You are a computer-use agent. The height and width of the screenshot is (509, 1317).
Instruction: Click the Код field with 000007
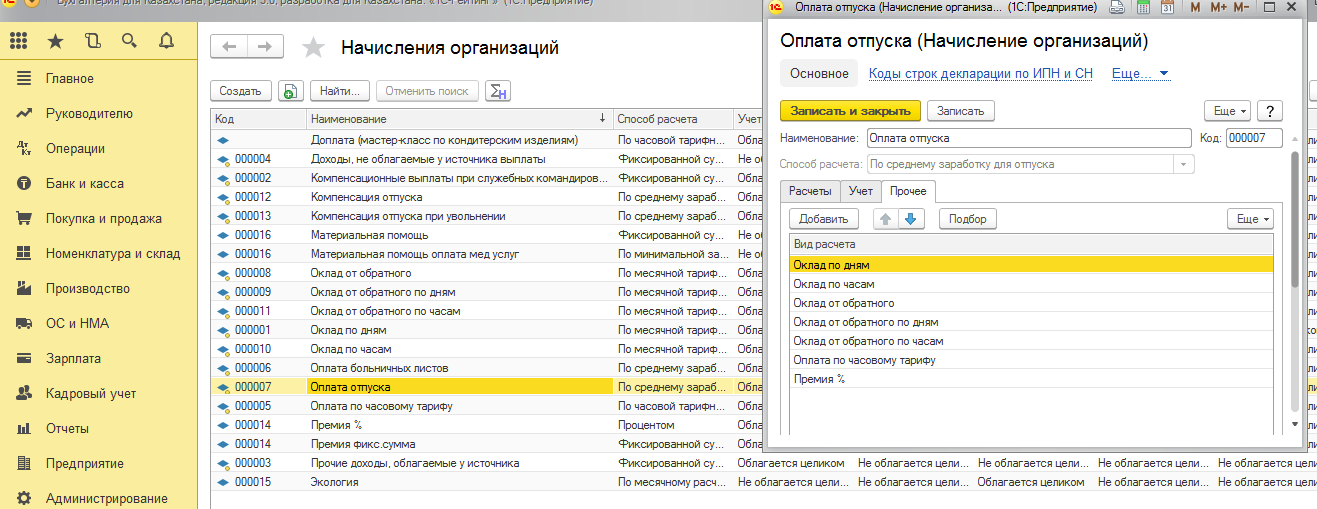pyautogui.click(x=1254, y=138)
